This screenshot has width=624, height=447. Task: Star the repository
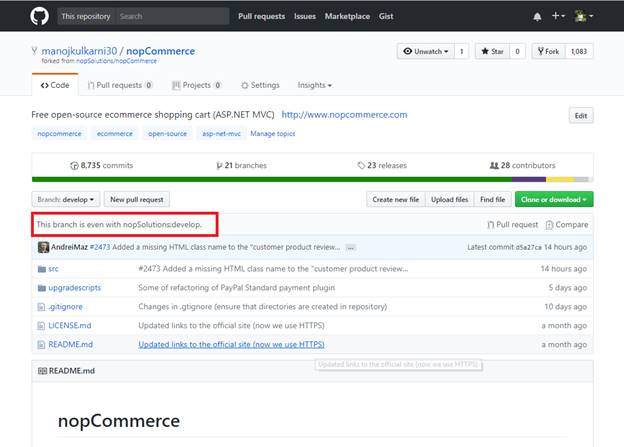[x=492, y=51]
